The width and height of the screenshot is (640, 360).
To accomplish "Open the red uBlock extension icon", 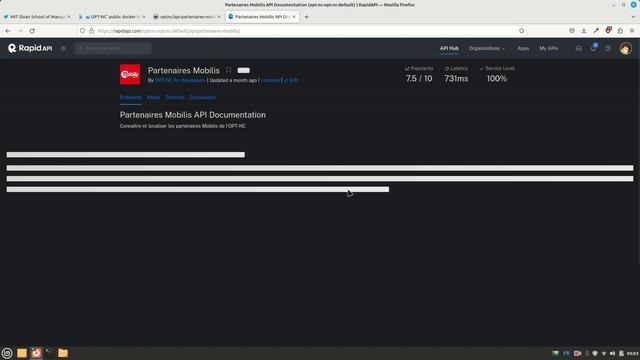I will click(608, 31).
